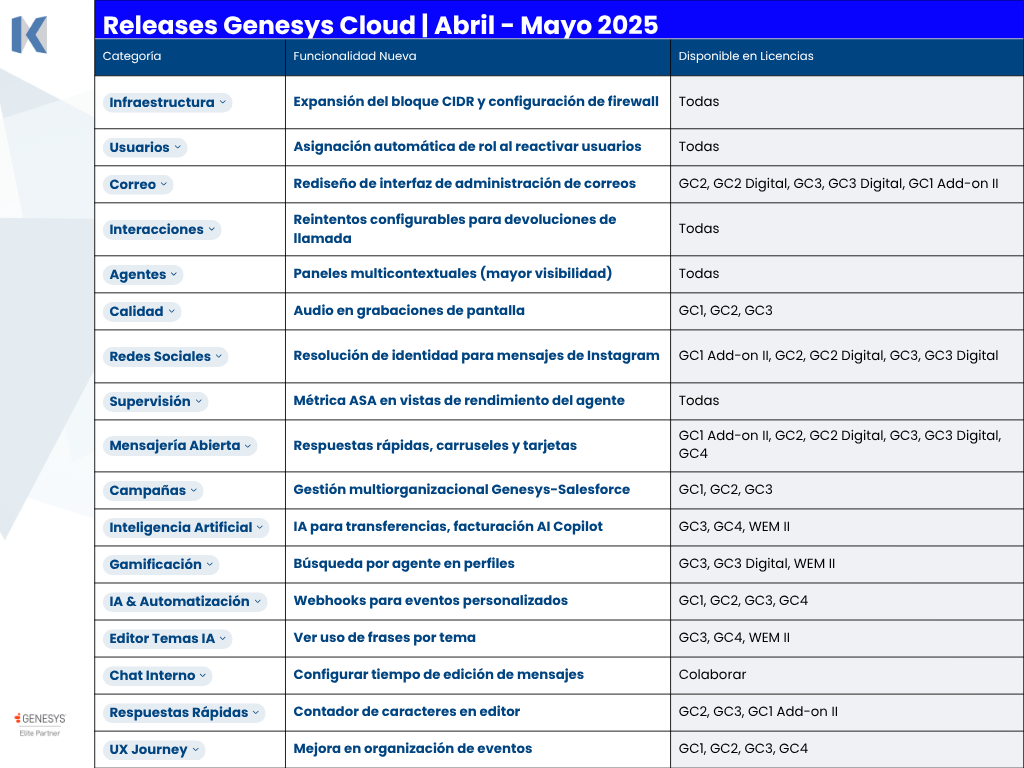Image resolution: width=1024 pixels, height=768 pixels.
Task: Expand the Usuarios category chip
Action: (145, 147)
